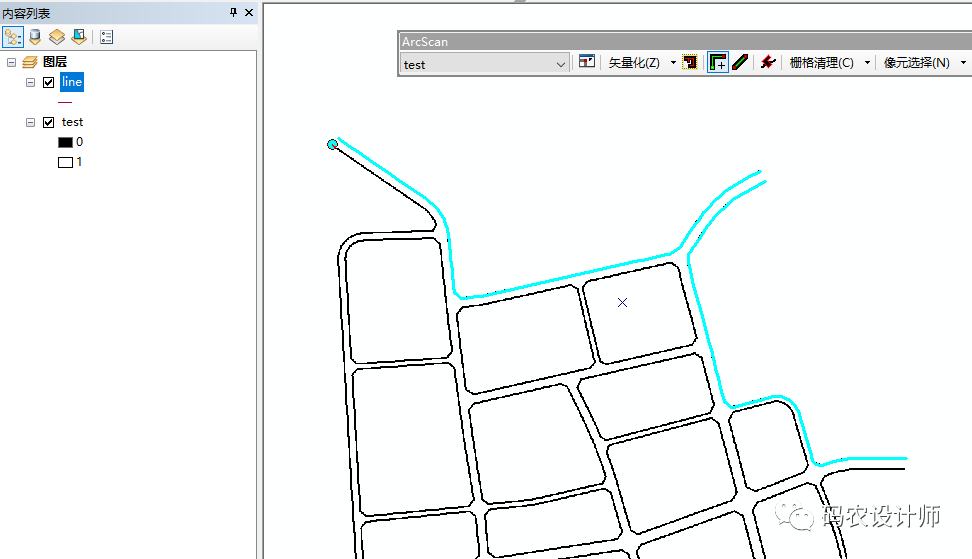972x559 pixels.
Task: Open the 栅格清理(C) menu
Action: [828, 63]
